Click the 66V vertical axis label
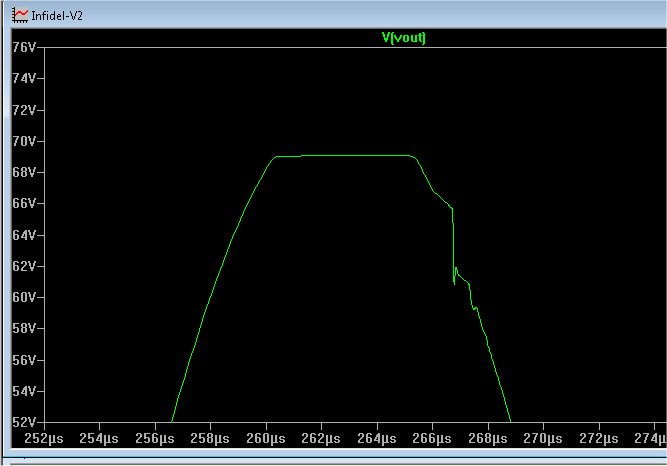The image size is (667, 466). (x=24, y=203)
